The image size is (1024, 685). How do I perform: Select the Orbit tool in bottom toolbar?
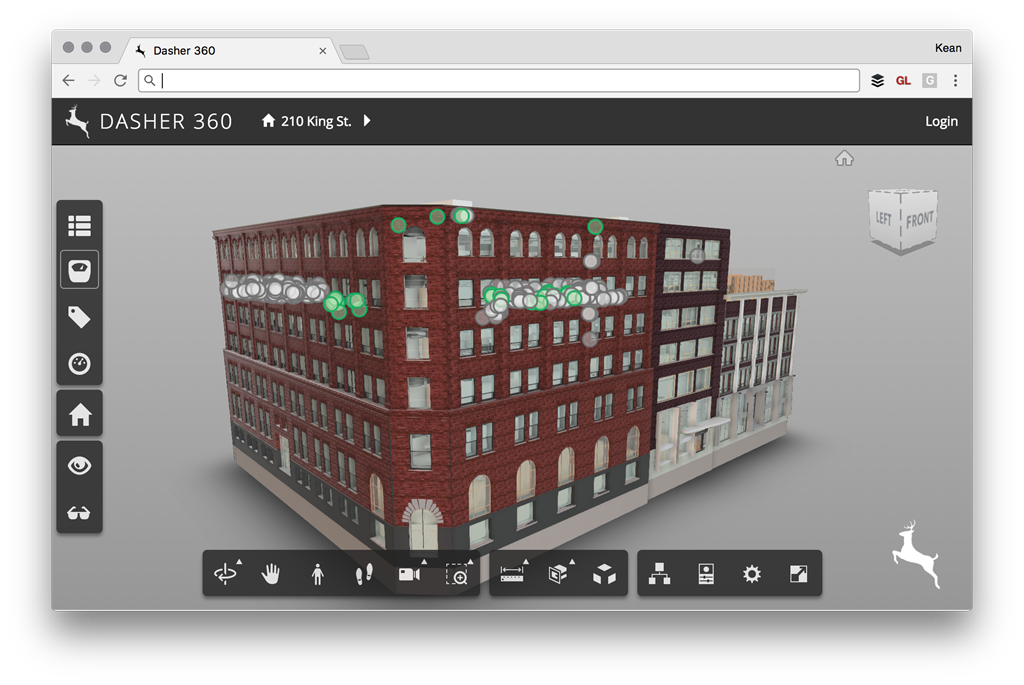coord(226,574)
